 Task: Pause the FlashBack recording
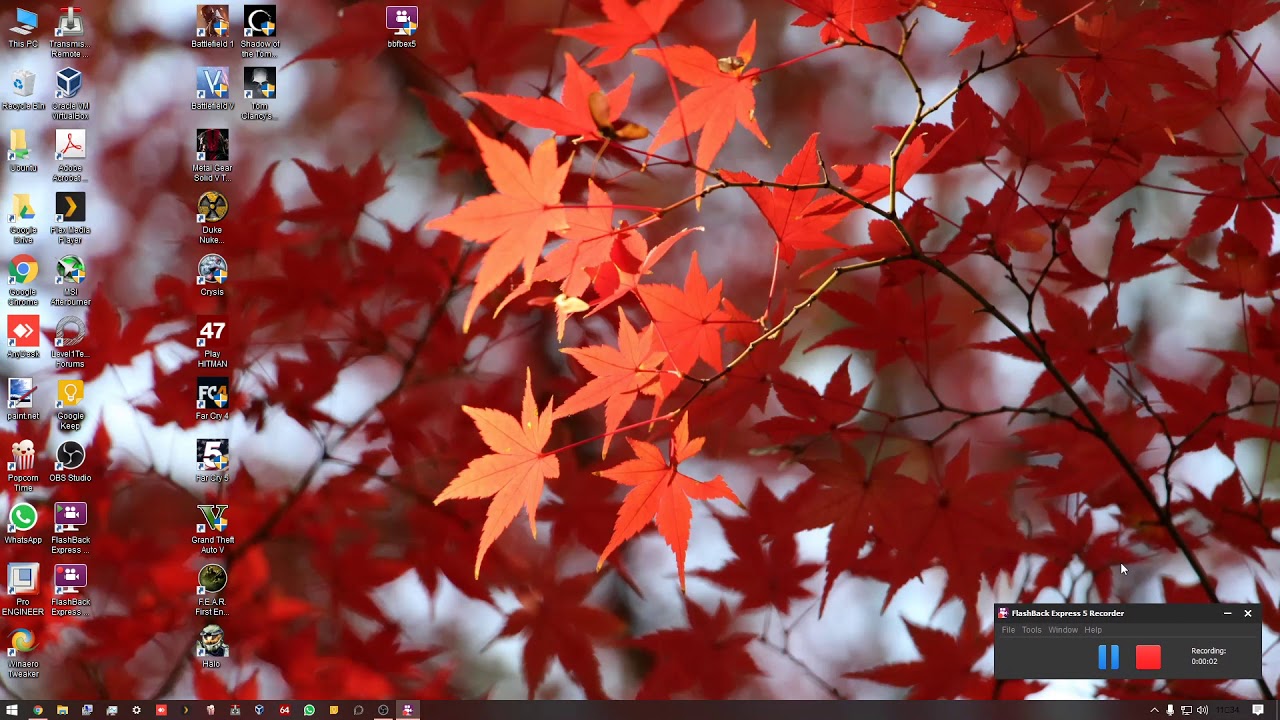(1108, 657)
